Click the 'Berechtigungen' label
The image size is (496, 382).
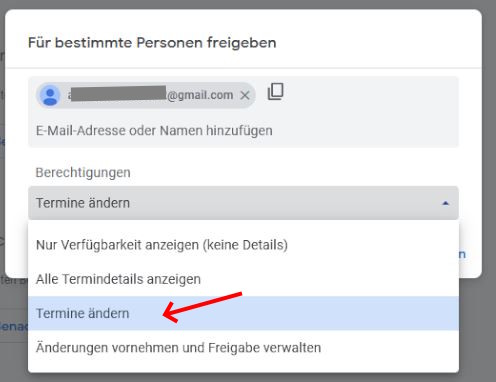[x=83, y=173]
